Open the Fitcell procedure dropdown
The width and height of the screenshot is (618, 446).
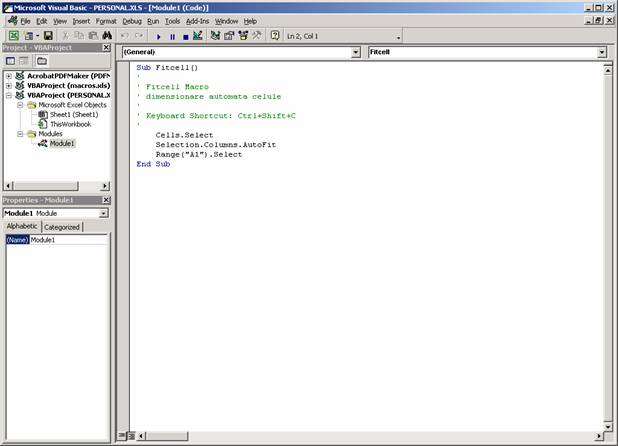[x=601, y=51]
